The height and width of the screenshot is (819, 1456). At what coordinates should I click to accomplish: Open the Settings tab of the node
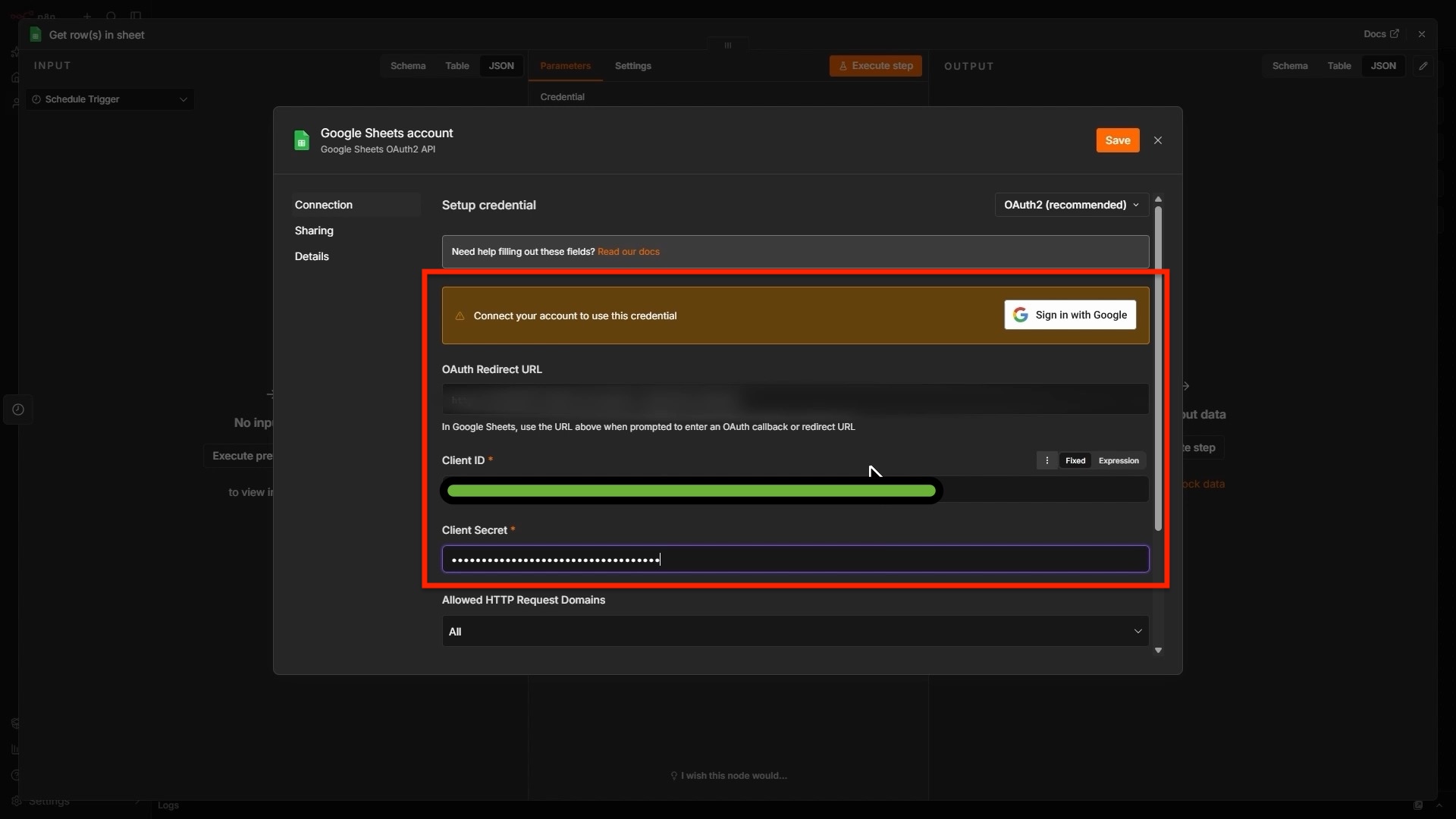632,66
